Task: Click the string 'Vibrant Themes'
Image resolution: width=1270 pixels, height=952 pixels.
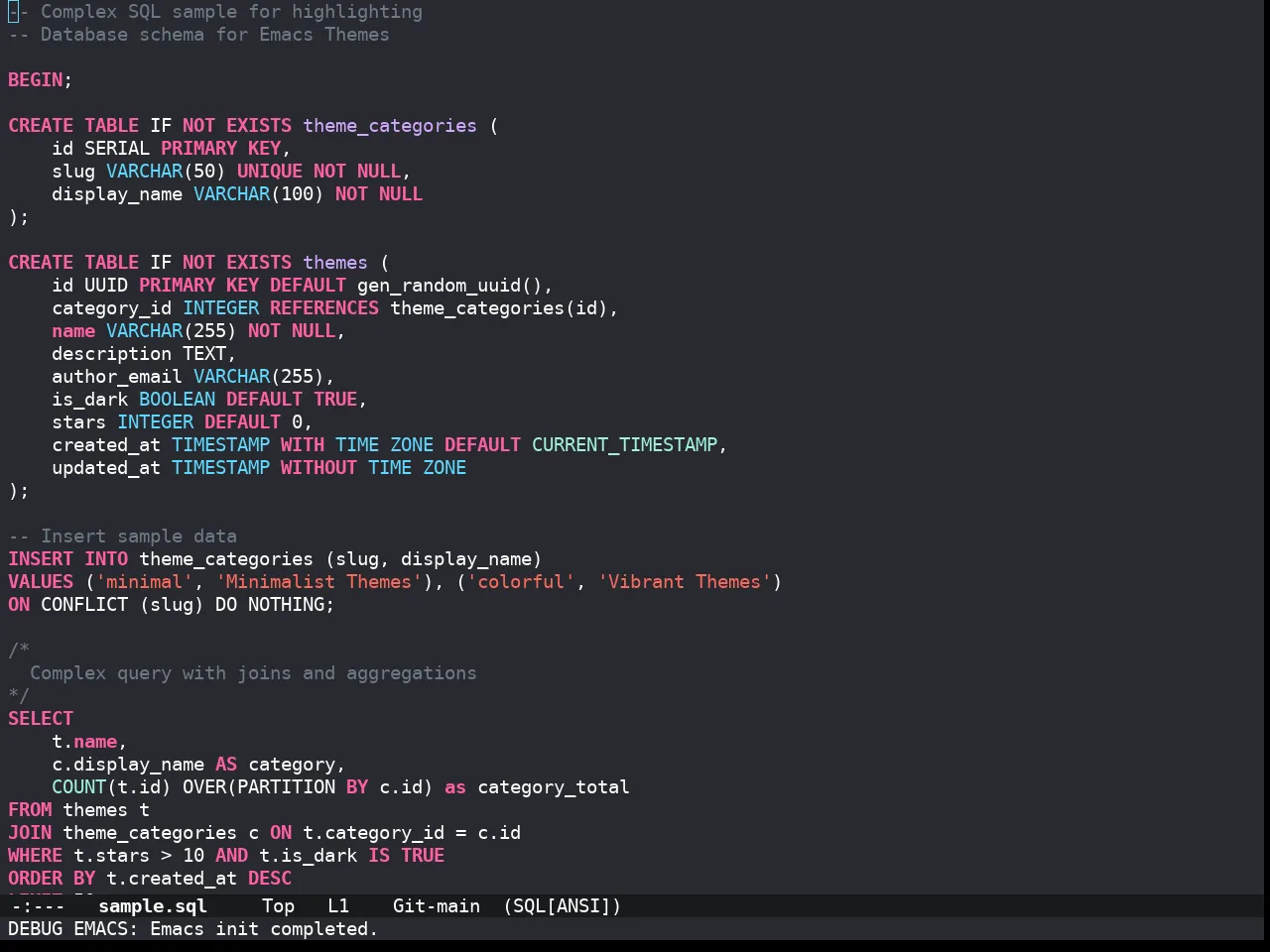Action: click(x=685, y=581)
